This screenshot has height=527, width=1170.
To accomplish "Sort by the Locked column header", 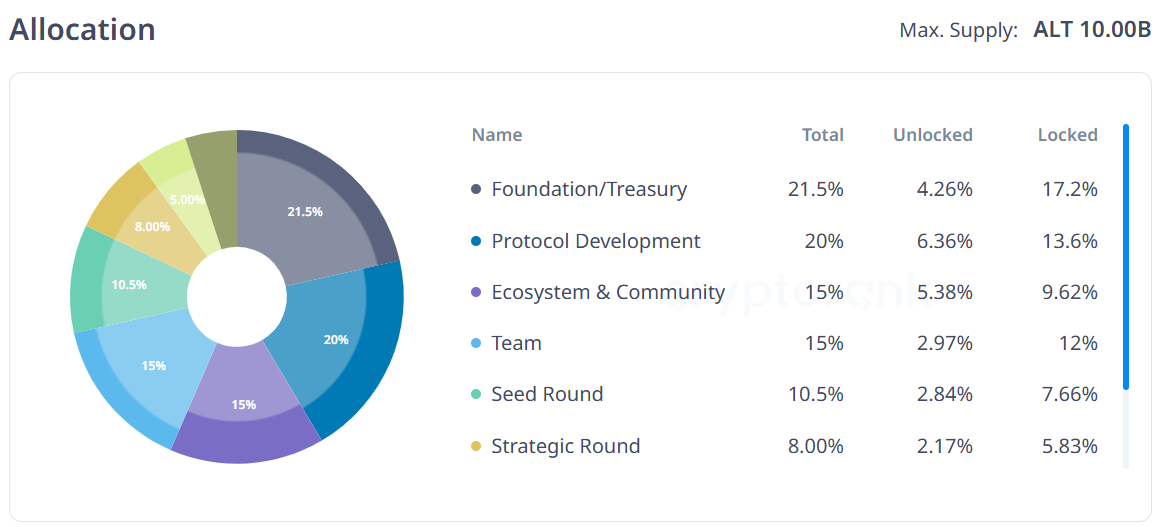I will (x=1067, y=135).
